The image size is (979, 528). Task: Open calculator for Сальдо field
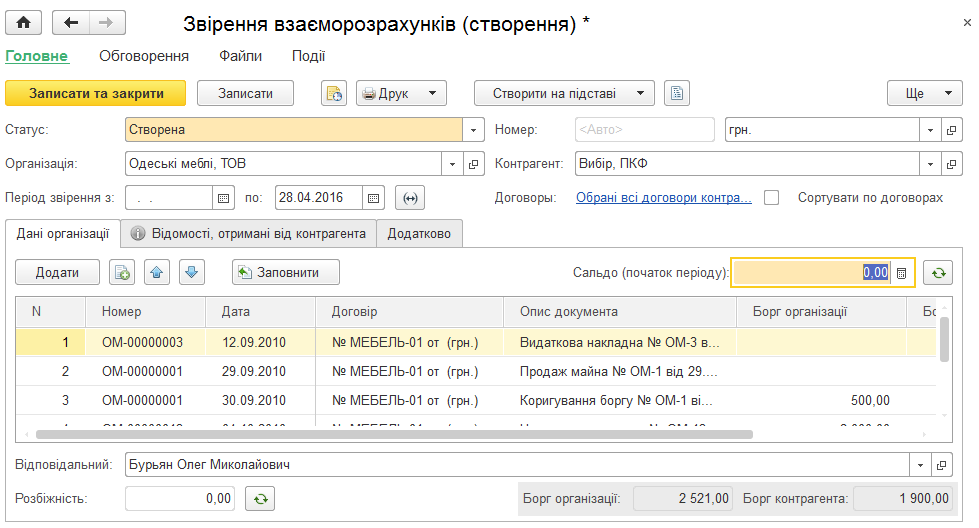(x=901, y=273)
